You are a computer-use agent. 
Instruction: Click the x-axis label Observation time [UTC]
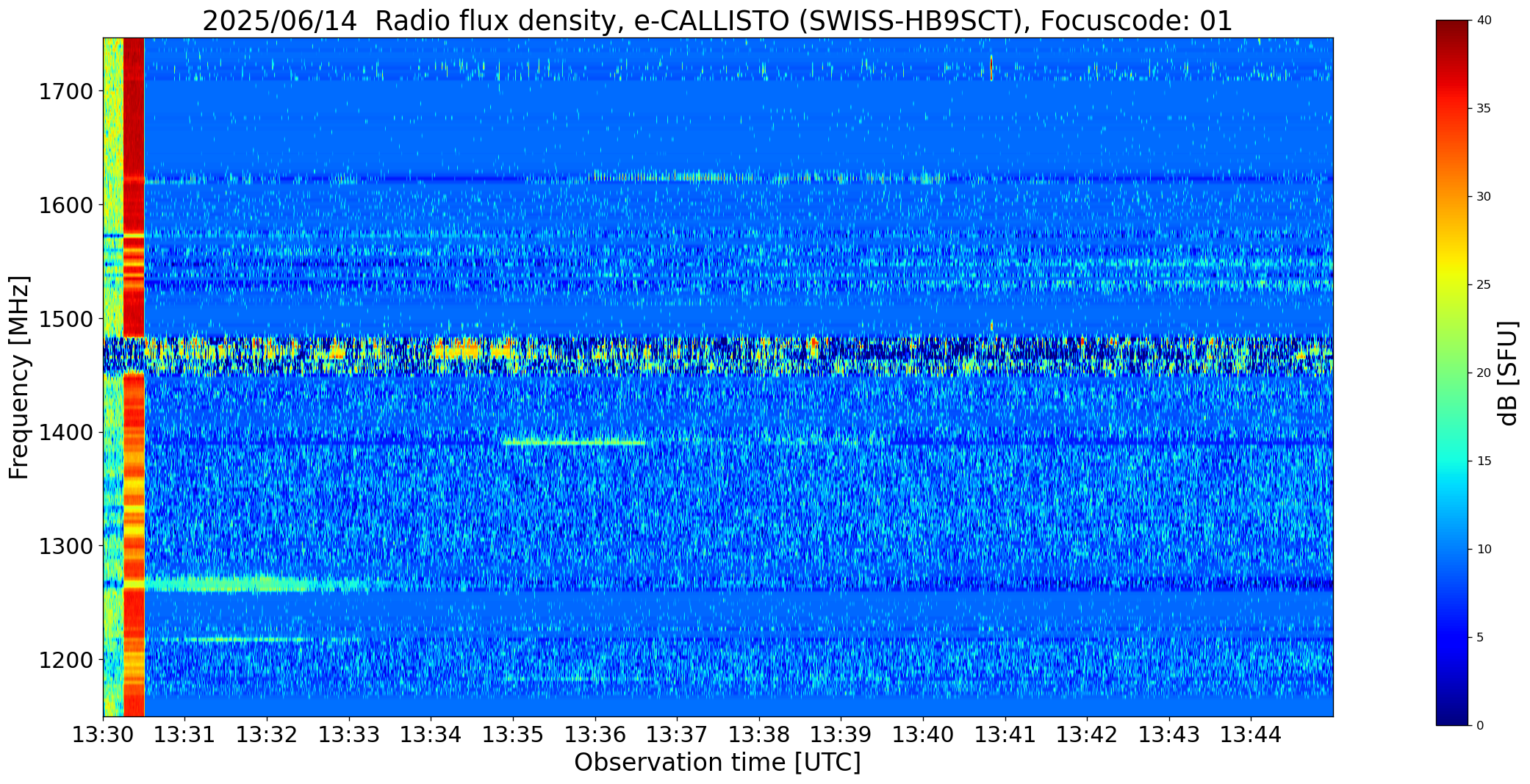717,763
